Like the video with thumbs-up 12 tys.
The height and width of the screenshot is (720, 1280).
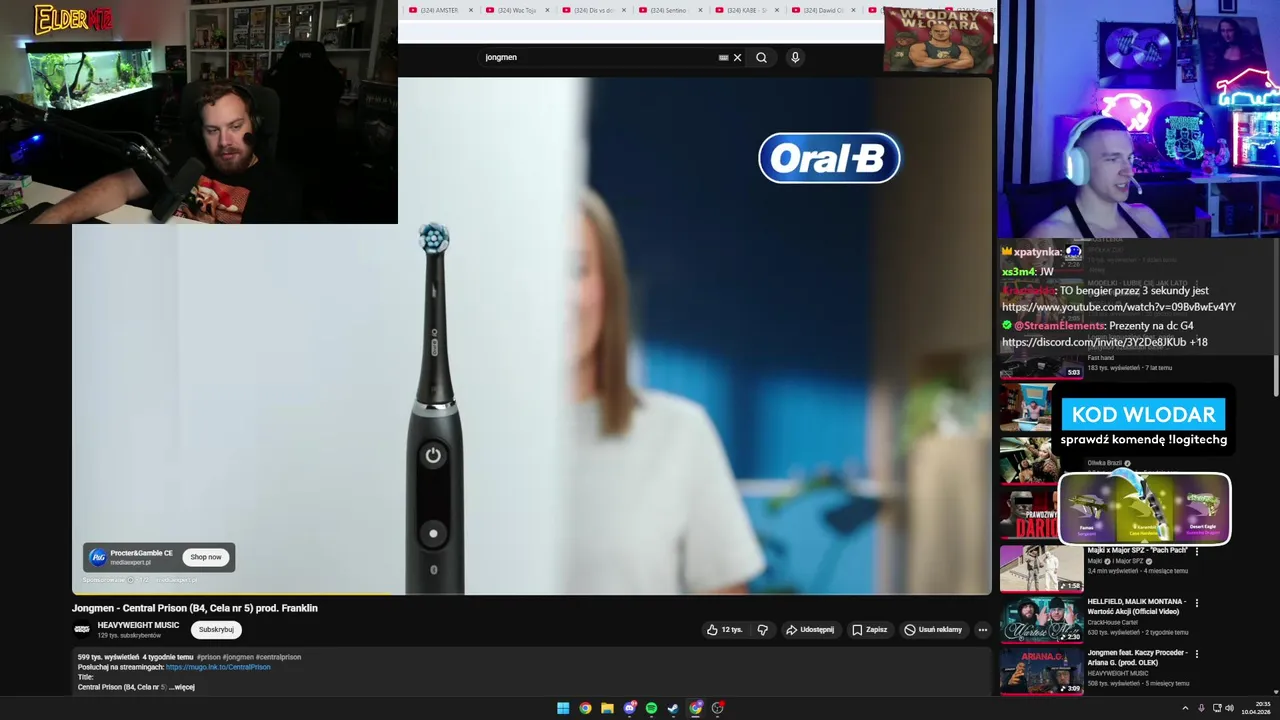click(725, 630)
